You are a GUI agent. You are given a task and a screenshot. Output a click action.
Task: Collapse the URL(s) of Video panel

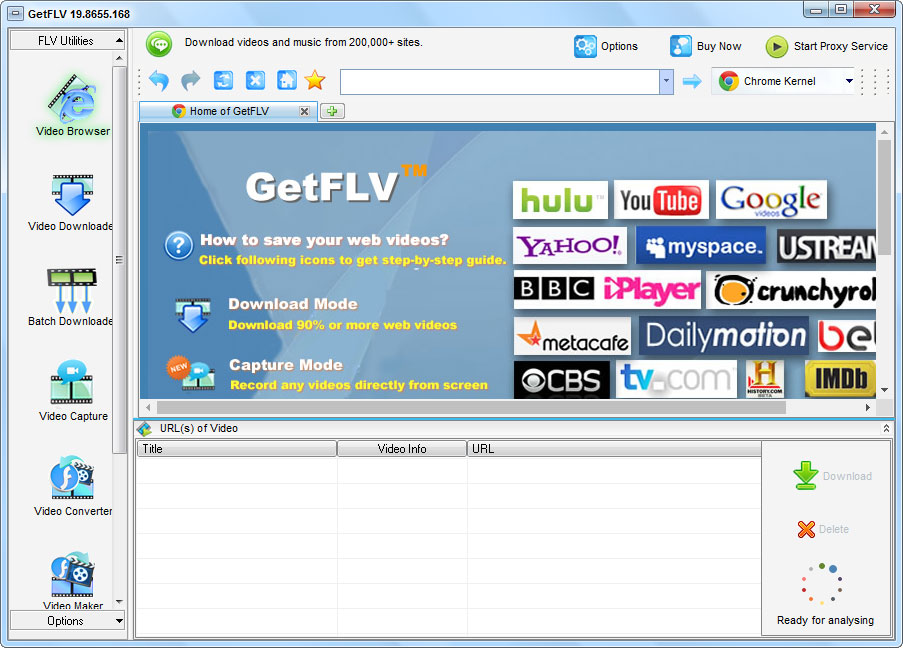tap(886, 429)
